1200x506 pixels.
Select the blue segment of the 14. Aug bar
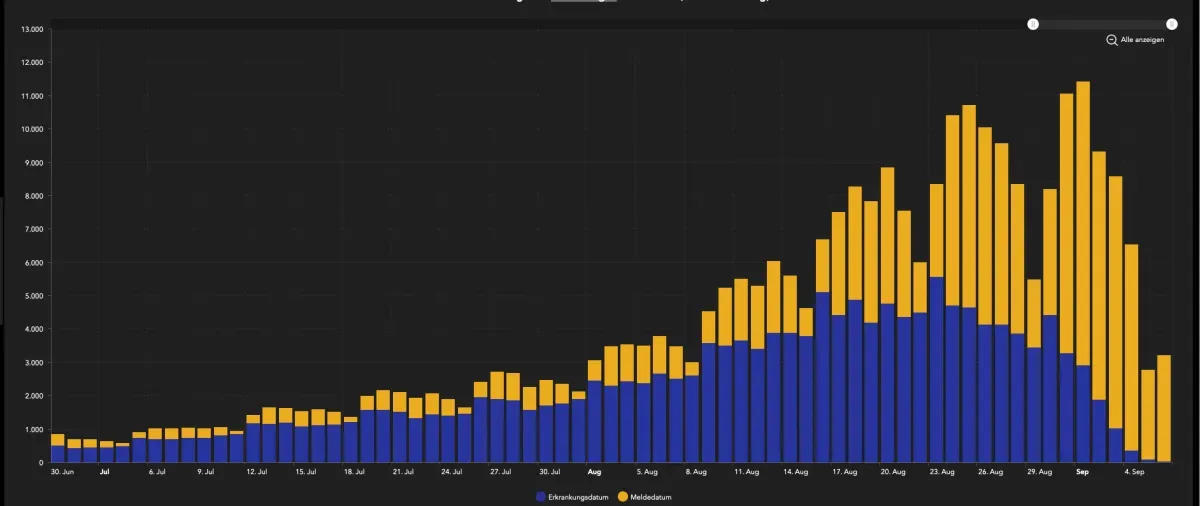790,398
